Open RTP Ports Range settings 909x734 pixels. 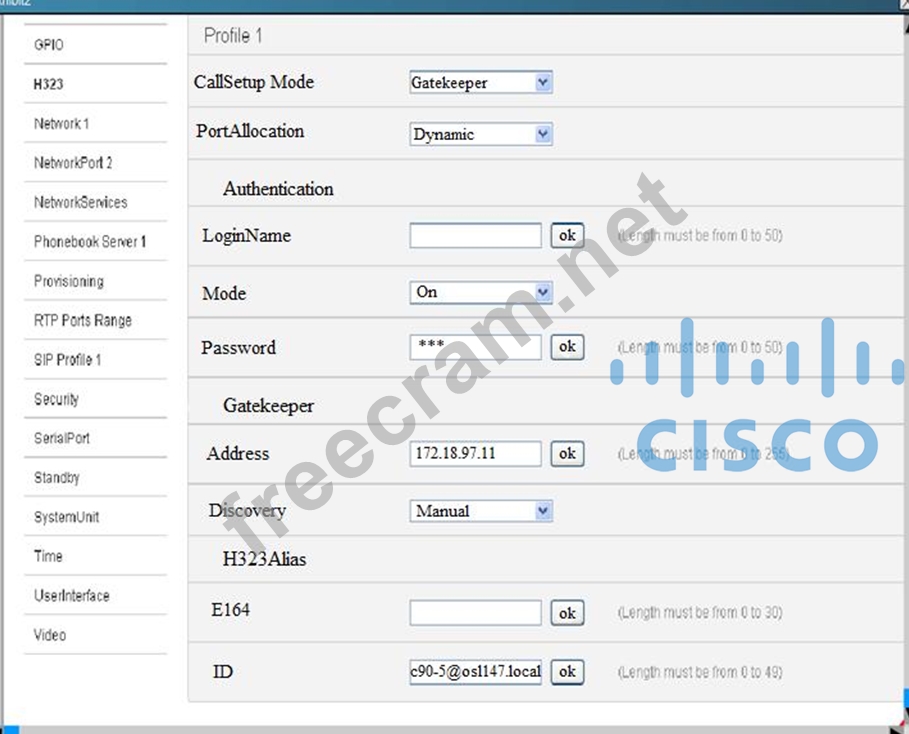pos(82,321)
